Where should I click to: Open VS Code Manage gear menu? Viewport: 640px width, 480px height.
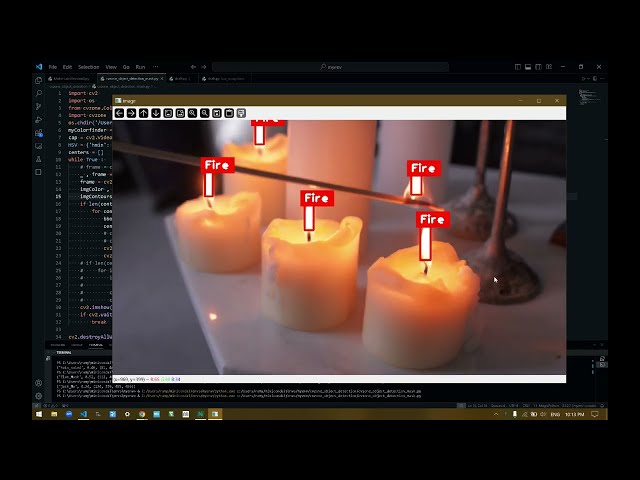point(39,396)
